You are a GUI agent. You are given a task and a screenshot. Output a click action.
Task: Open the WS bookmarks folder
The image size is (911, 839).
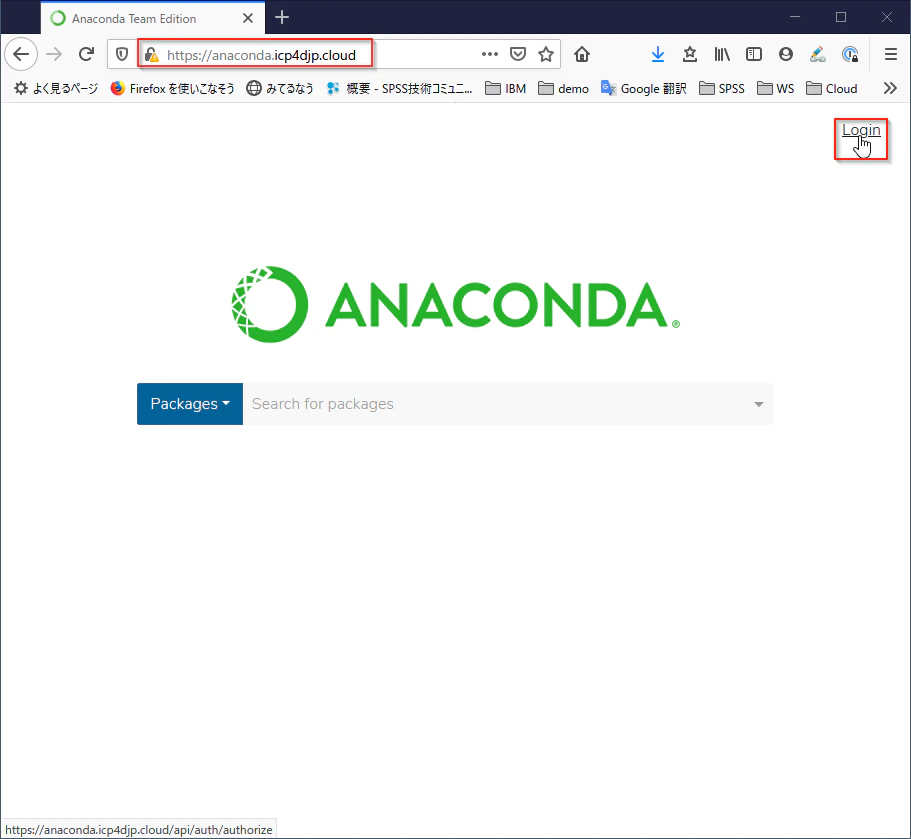[776, 88]
